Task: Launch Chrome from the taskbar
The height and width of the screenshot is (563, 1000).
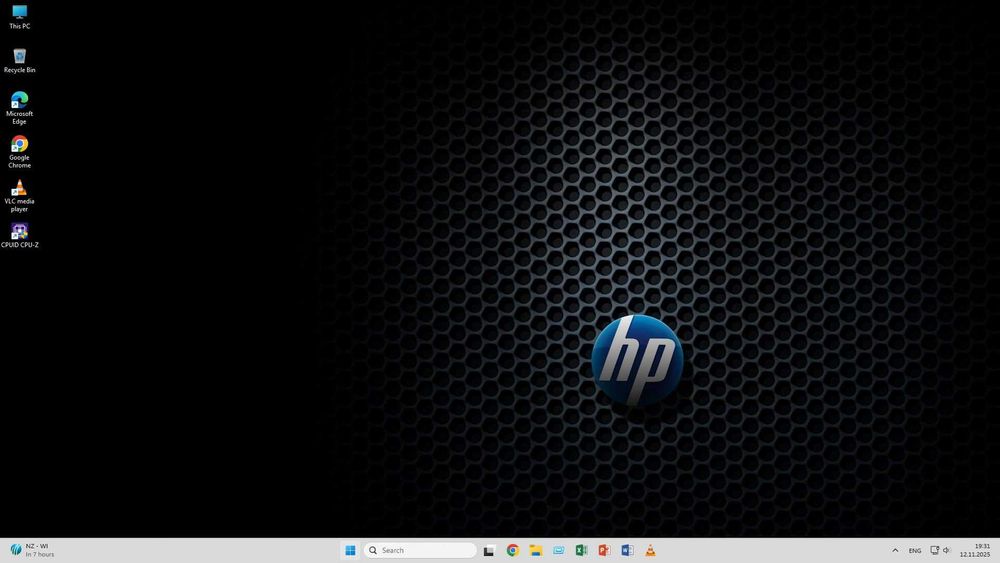Action: pos(513,550)
